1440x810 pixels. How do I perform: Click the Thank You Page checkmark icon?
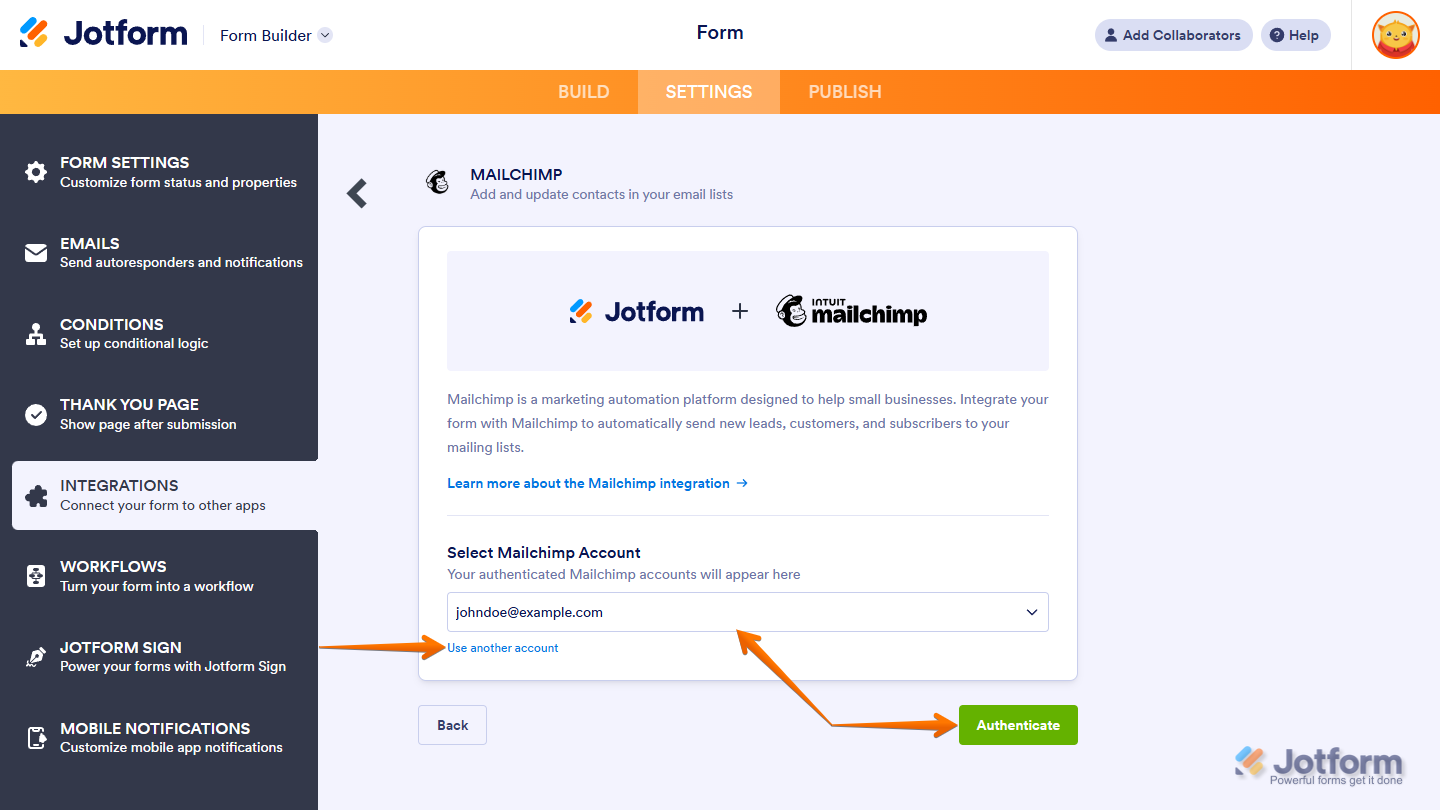(34, 413)
